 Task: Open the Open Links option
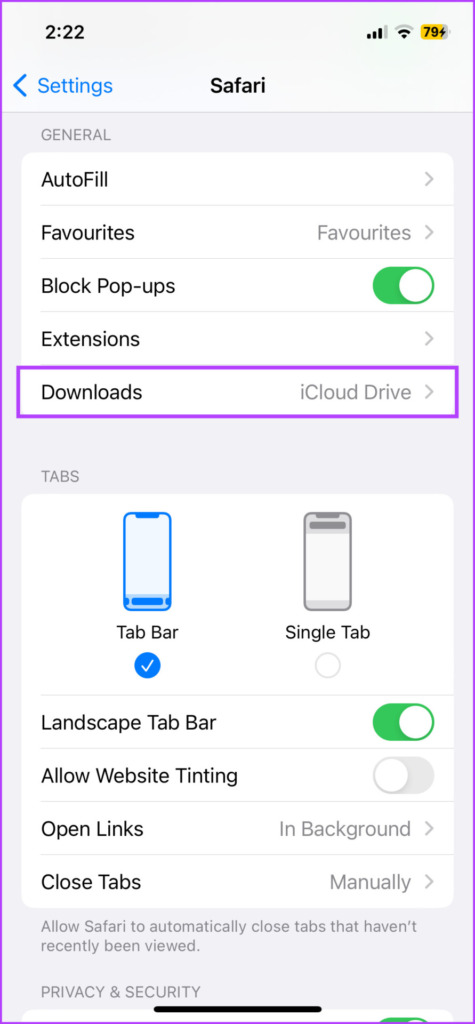(x=237, y=829)
